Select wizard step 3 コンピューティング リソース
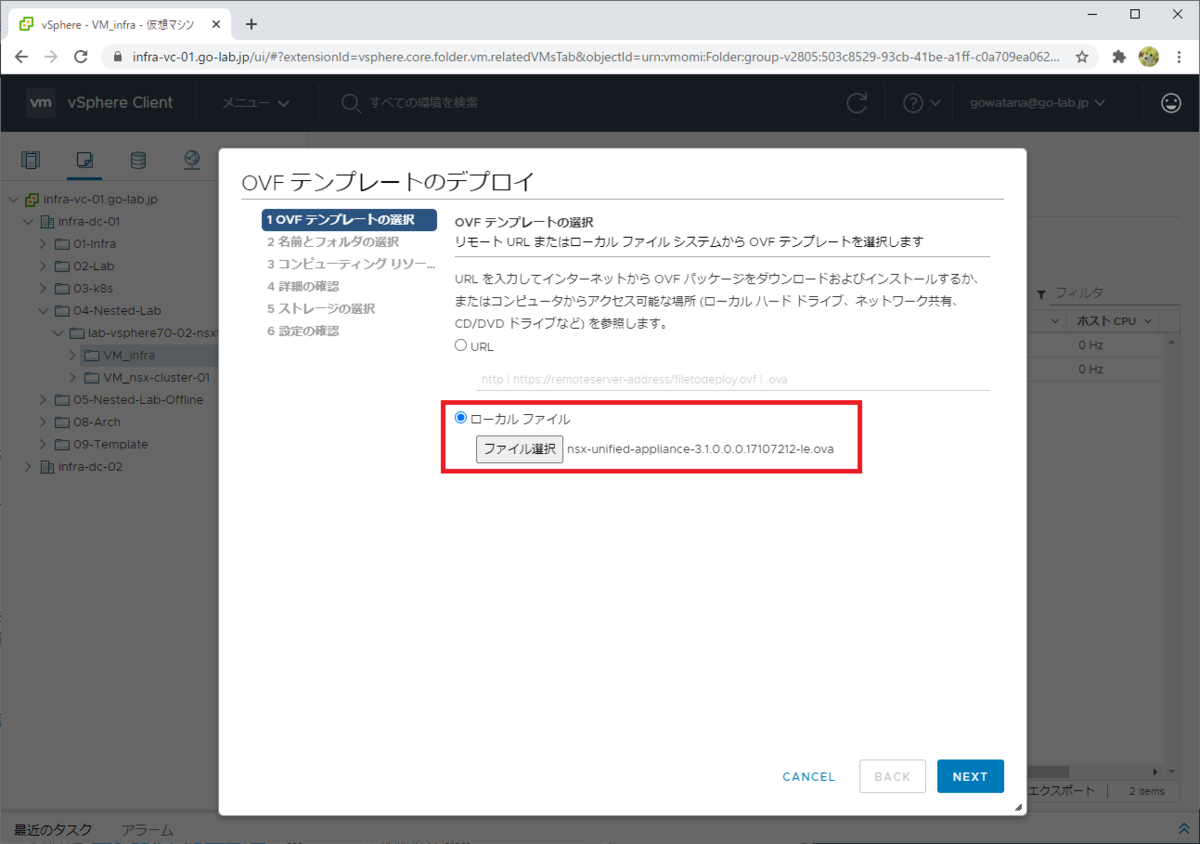The image size is (1200, 844). (351, 264)
